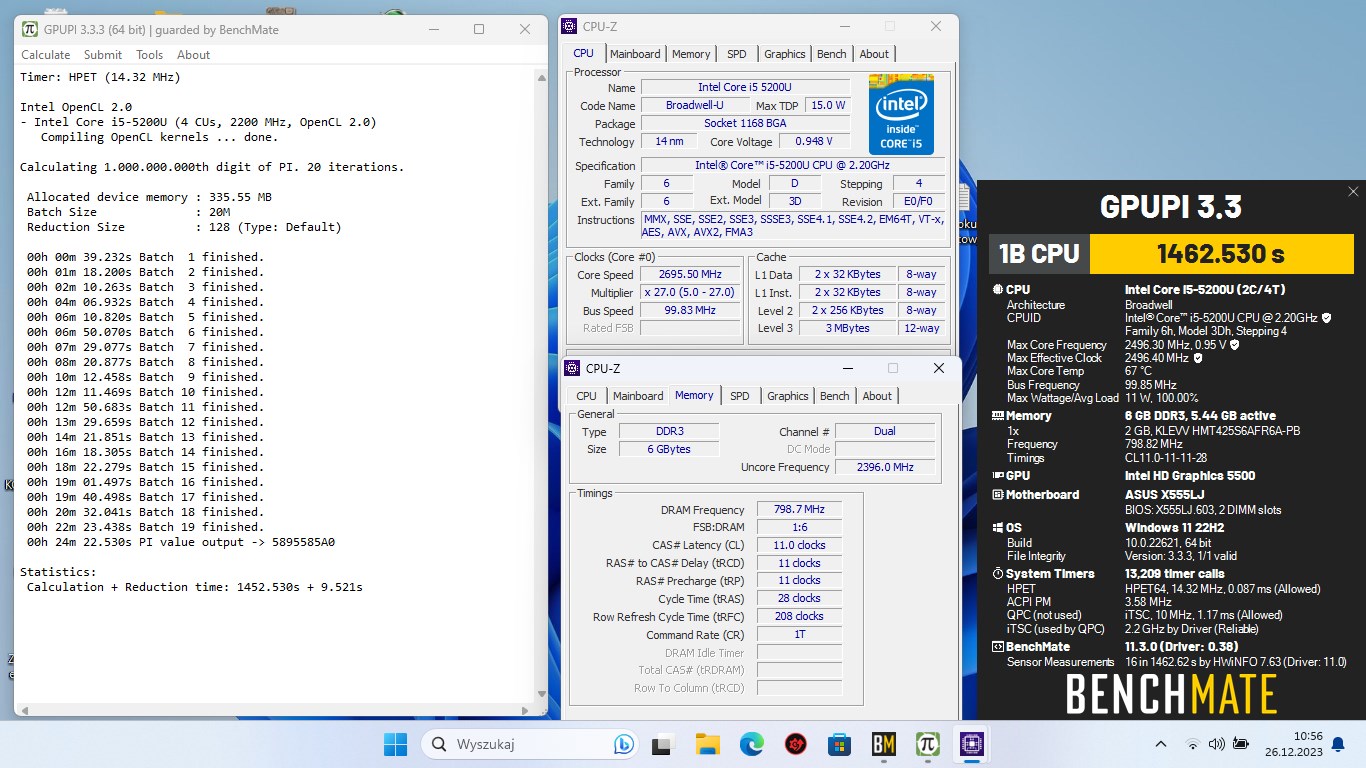Open the clock showing 10:56 and 26.12.2023
The width and height of the screenshot is (1366, 768).
1292,745
